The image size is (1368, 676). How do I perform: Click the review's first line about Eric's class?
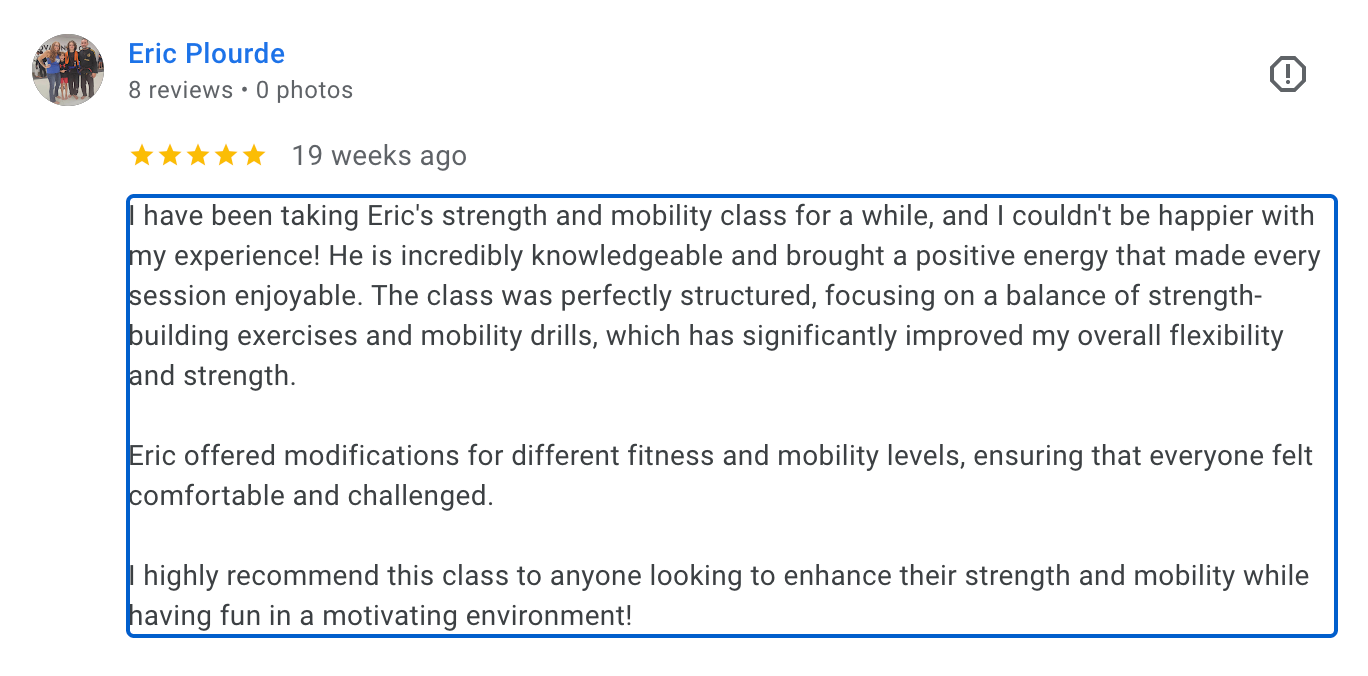click(720, 216)
